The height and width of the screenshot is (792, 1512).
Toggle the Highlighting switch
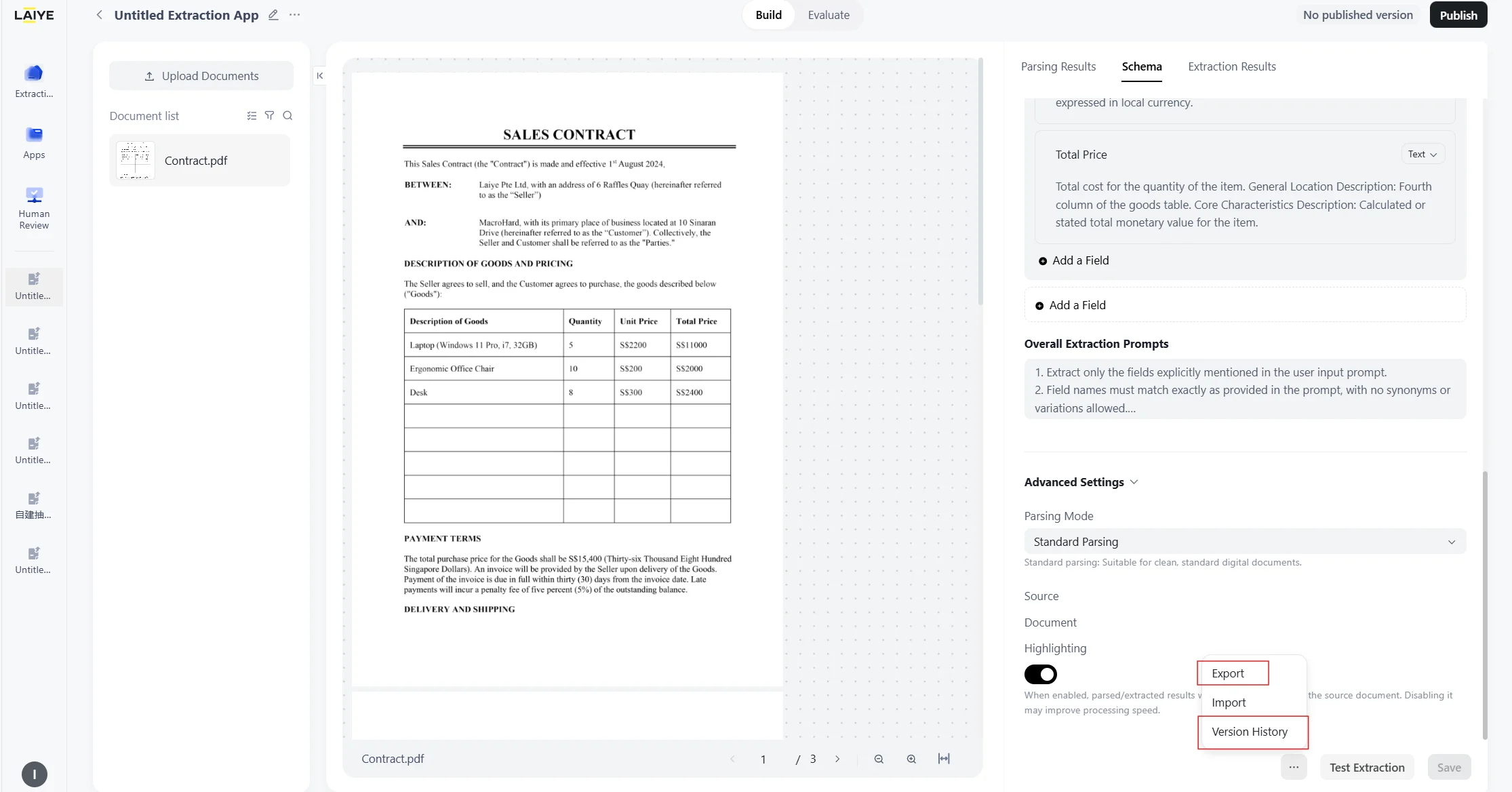(x=1041, y=674)
